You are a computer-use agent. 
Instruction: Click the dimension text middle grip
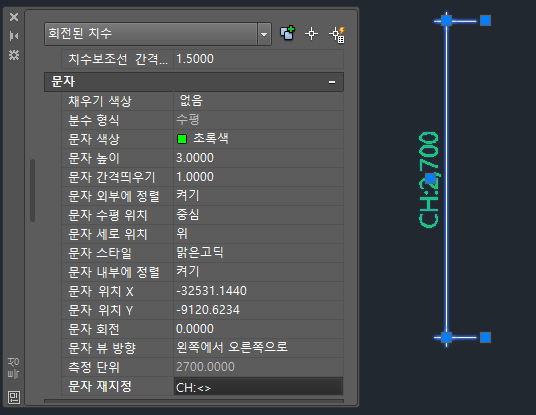[x=430, y=178]
